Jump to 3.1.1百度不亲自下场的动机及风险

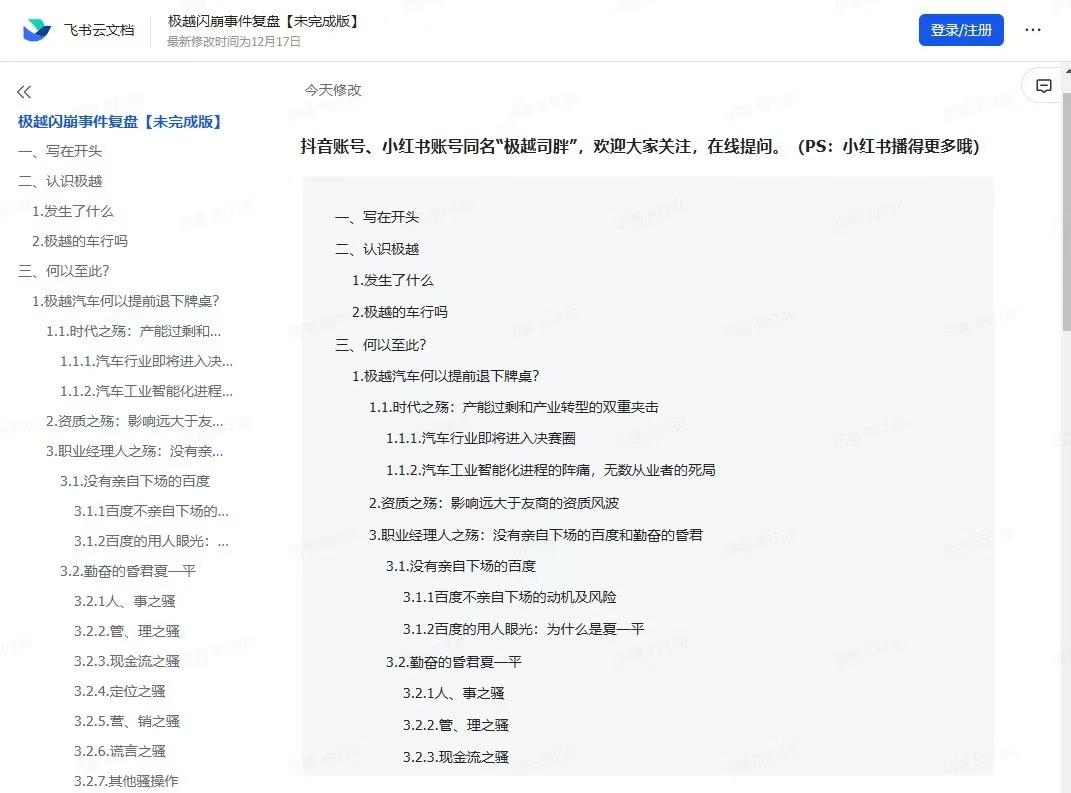coord(510,598)
